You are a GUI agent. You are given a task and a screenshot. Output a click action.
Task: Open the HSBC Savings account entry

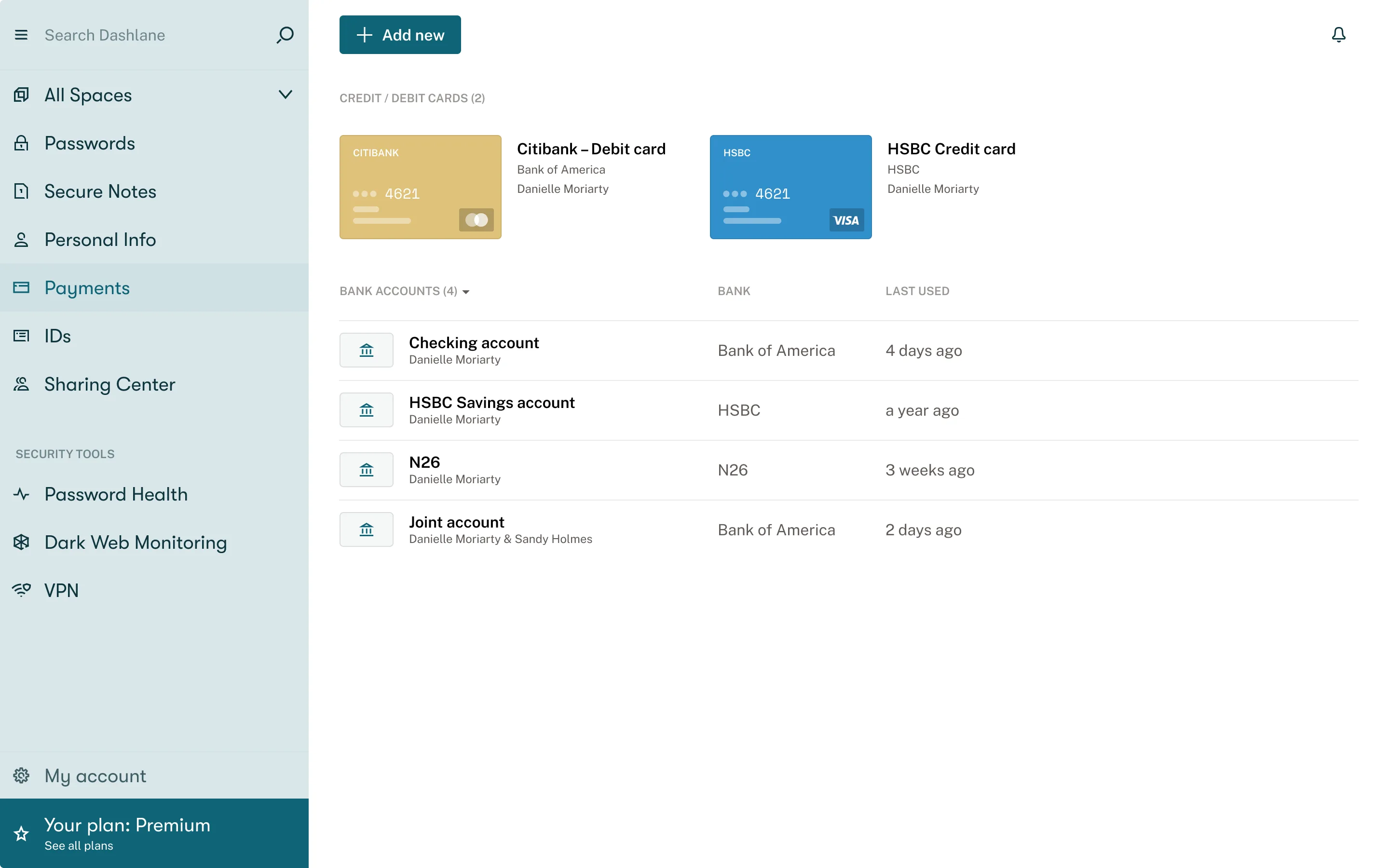848,410
